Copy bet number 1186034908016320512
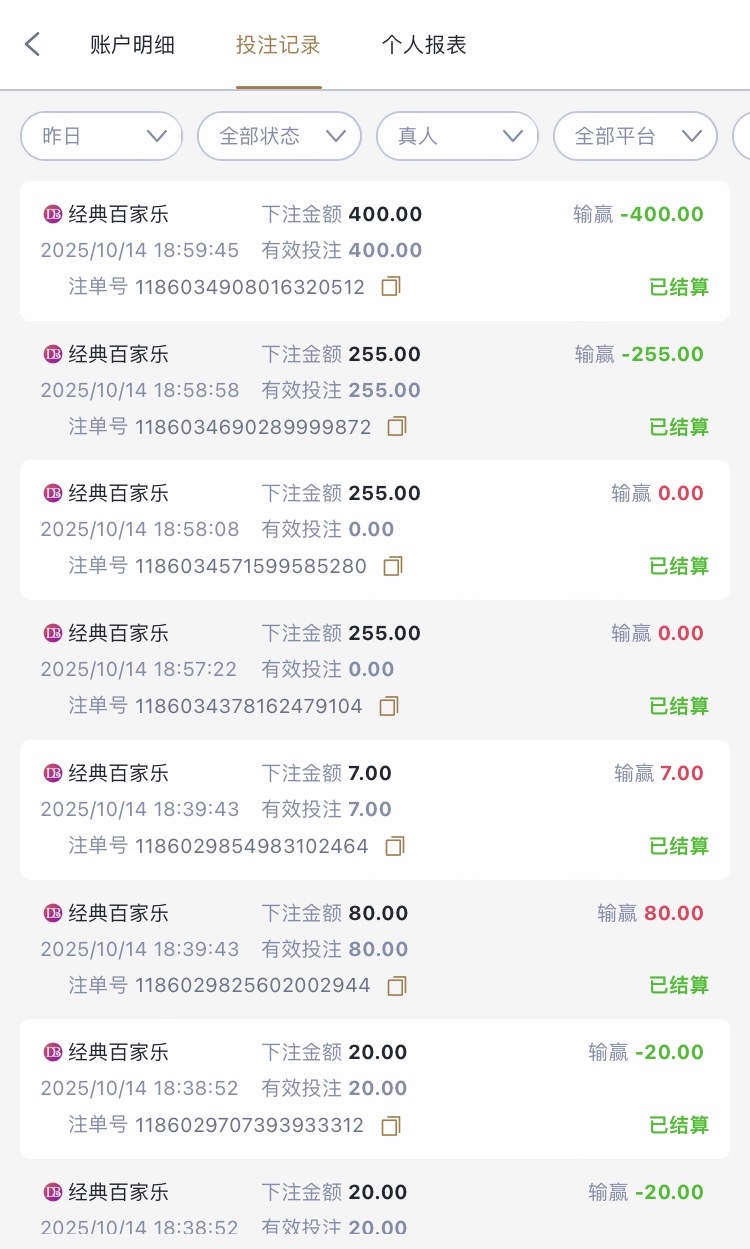 pyautogui.click(x=391, y=287)
